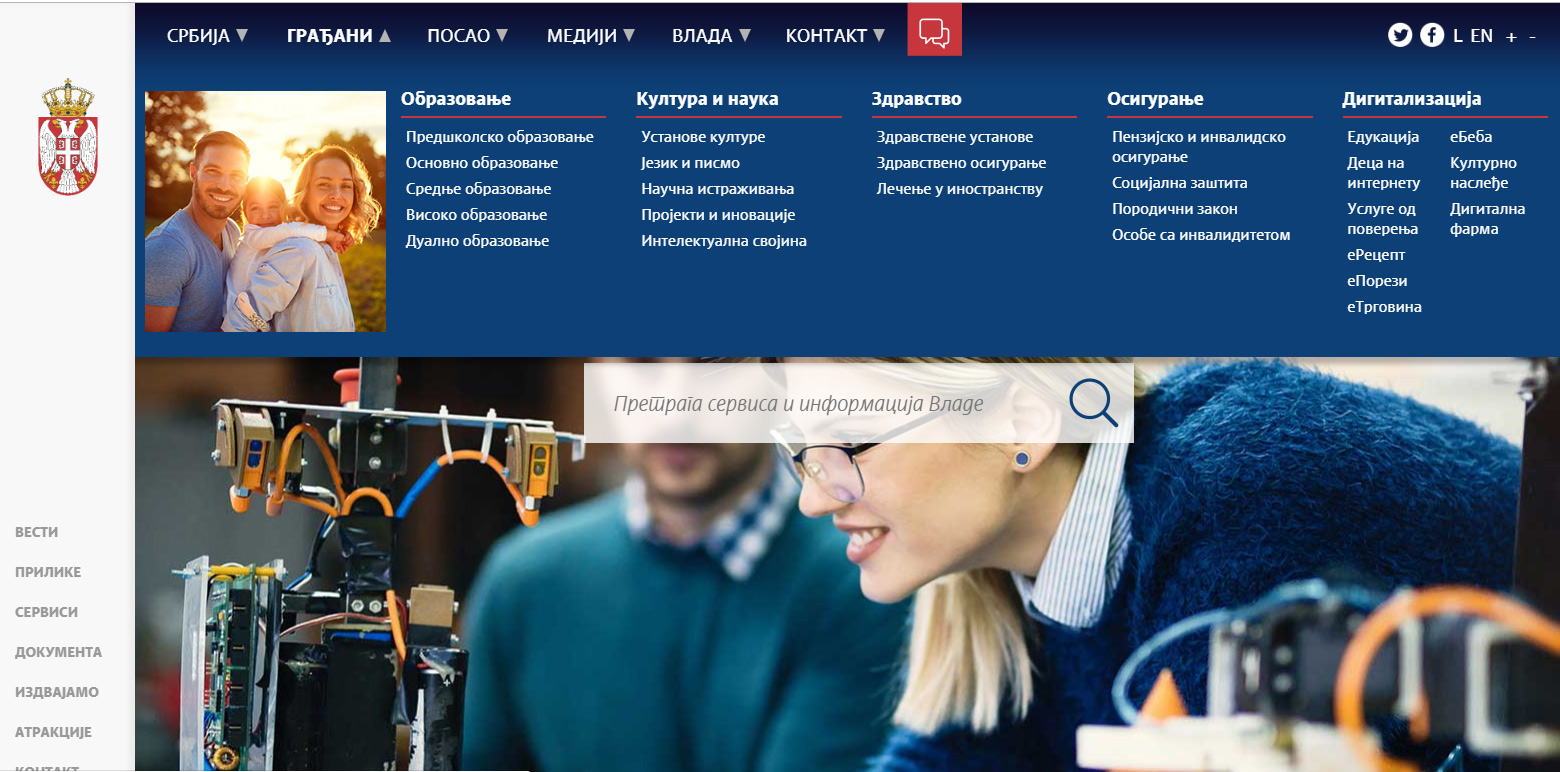Go to Интелектуална својина
Viewport: 1560px width, 772px height.
tap(724, 241)
